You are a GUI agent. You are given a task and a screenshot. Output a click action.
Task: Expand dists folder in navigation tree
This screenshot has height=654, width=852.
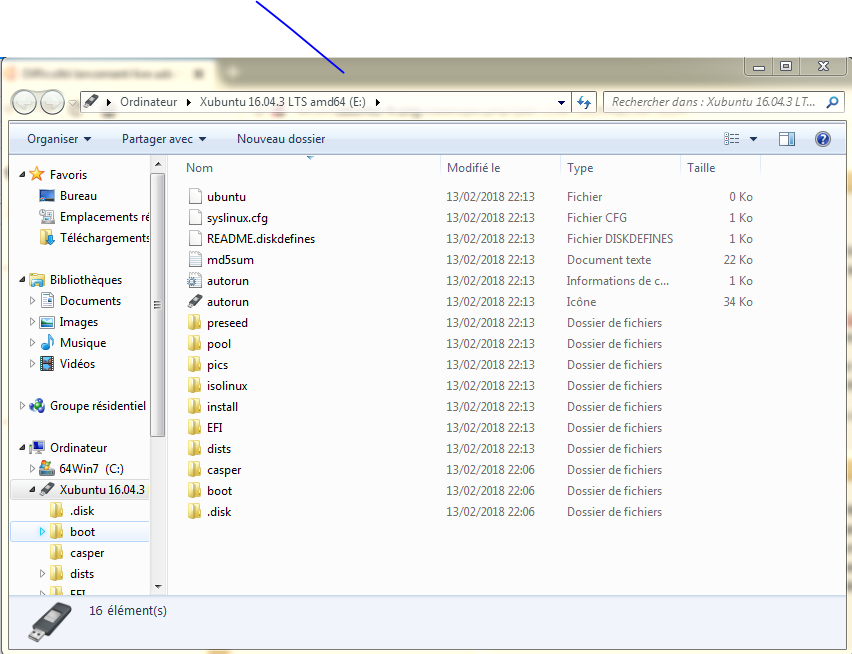point(42,574)
